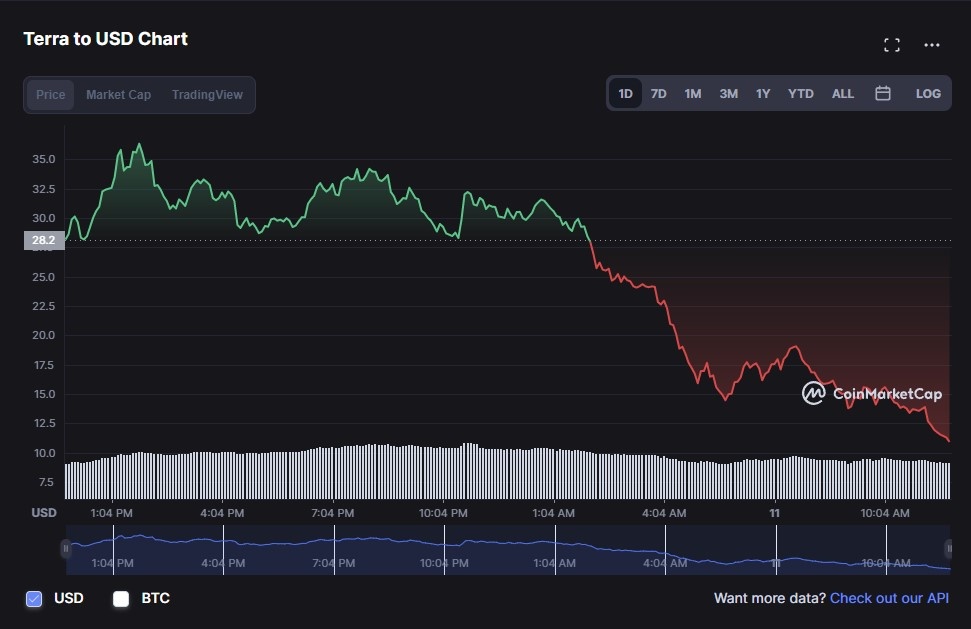This screenshot has height=629, width=971.
Task: Open fullscreen chart view icon
Action: (891, 45)
